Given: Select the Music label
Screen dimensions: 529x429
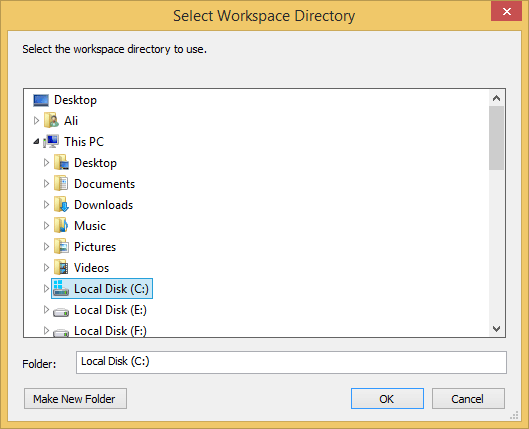Looking at the screenshot, I should (90, 226).
